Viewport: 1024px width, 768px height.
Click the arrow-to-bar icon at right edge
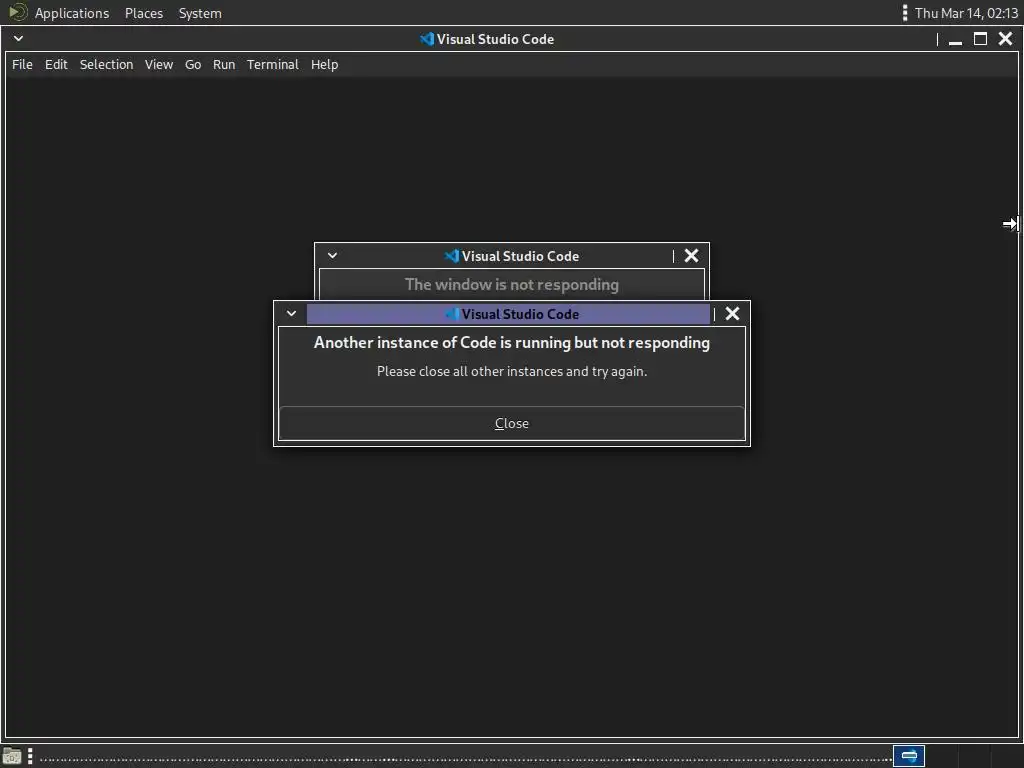(x=1010, y=224)
